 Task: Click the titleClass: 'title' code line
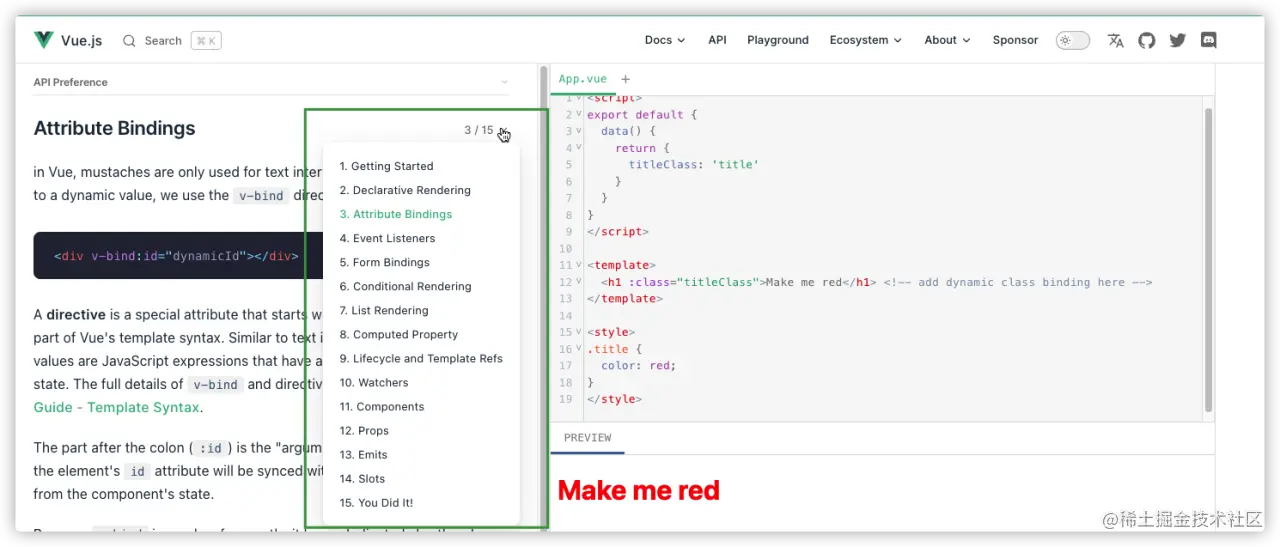[694, 165]
